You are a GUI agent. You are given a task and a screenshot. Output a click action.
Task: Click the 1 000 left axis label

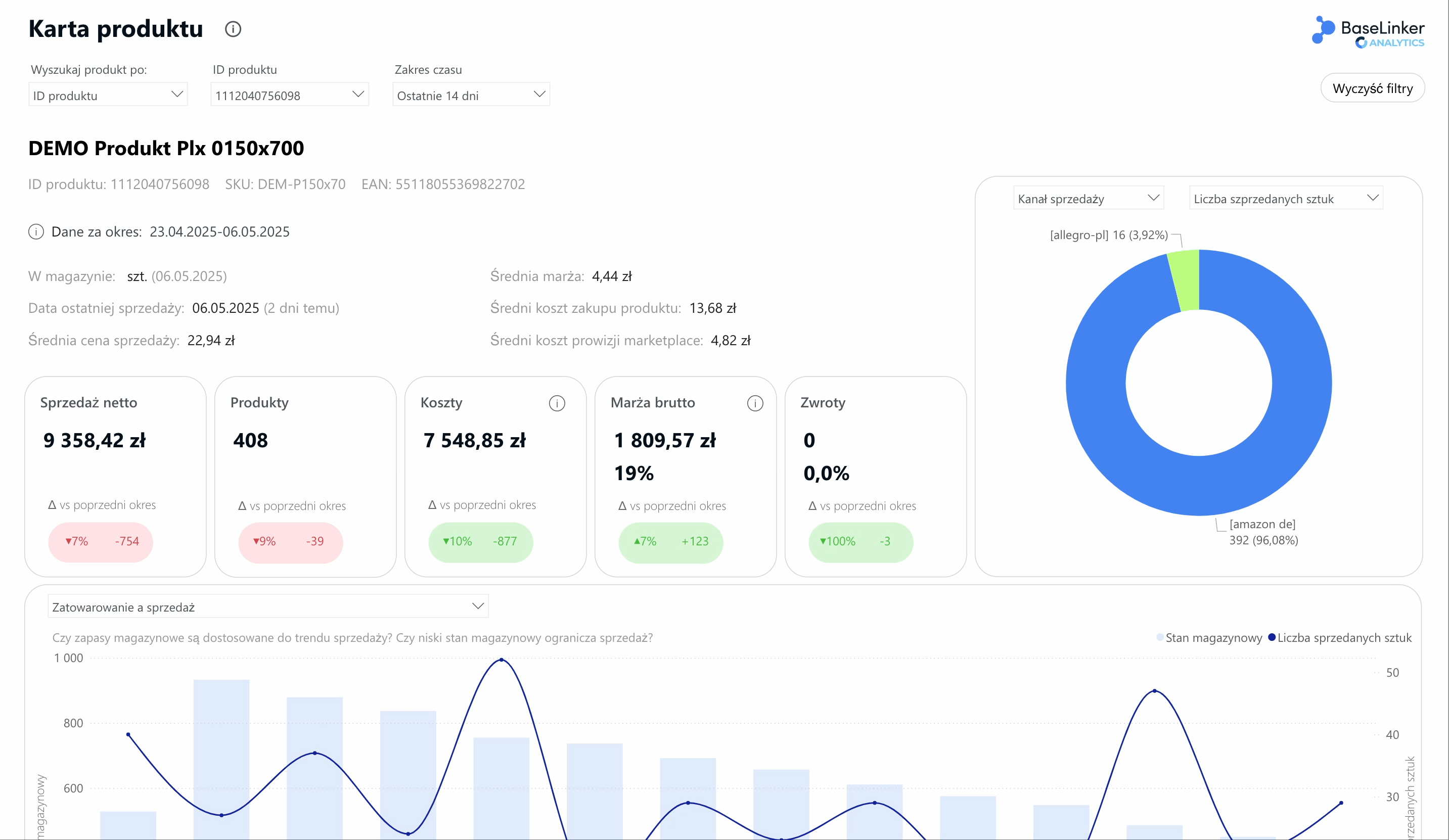click(68, 659)
